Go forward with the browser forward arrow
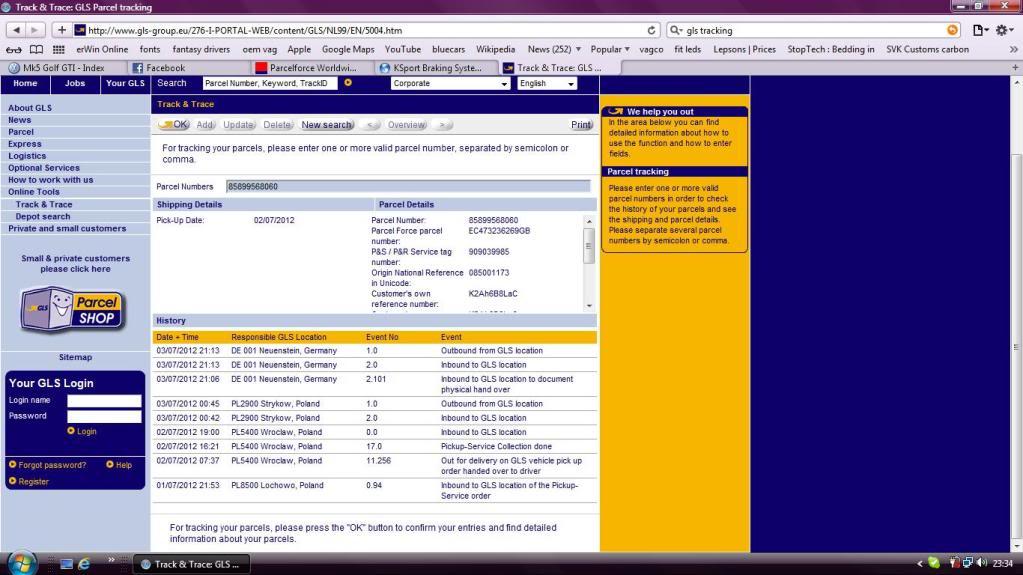 point(35,30)
